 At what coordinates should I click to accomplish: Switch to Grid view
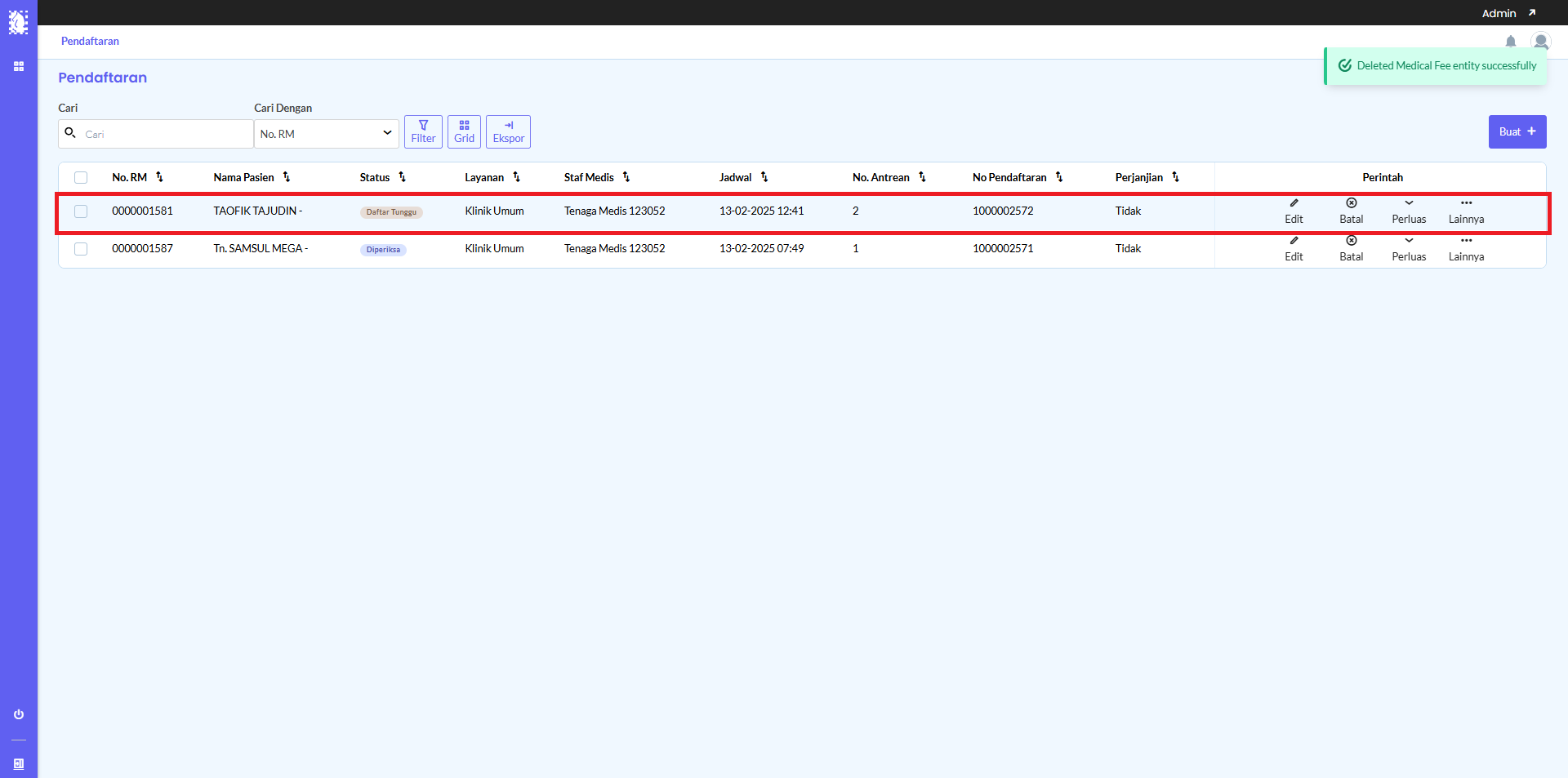tap(464, 131)
